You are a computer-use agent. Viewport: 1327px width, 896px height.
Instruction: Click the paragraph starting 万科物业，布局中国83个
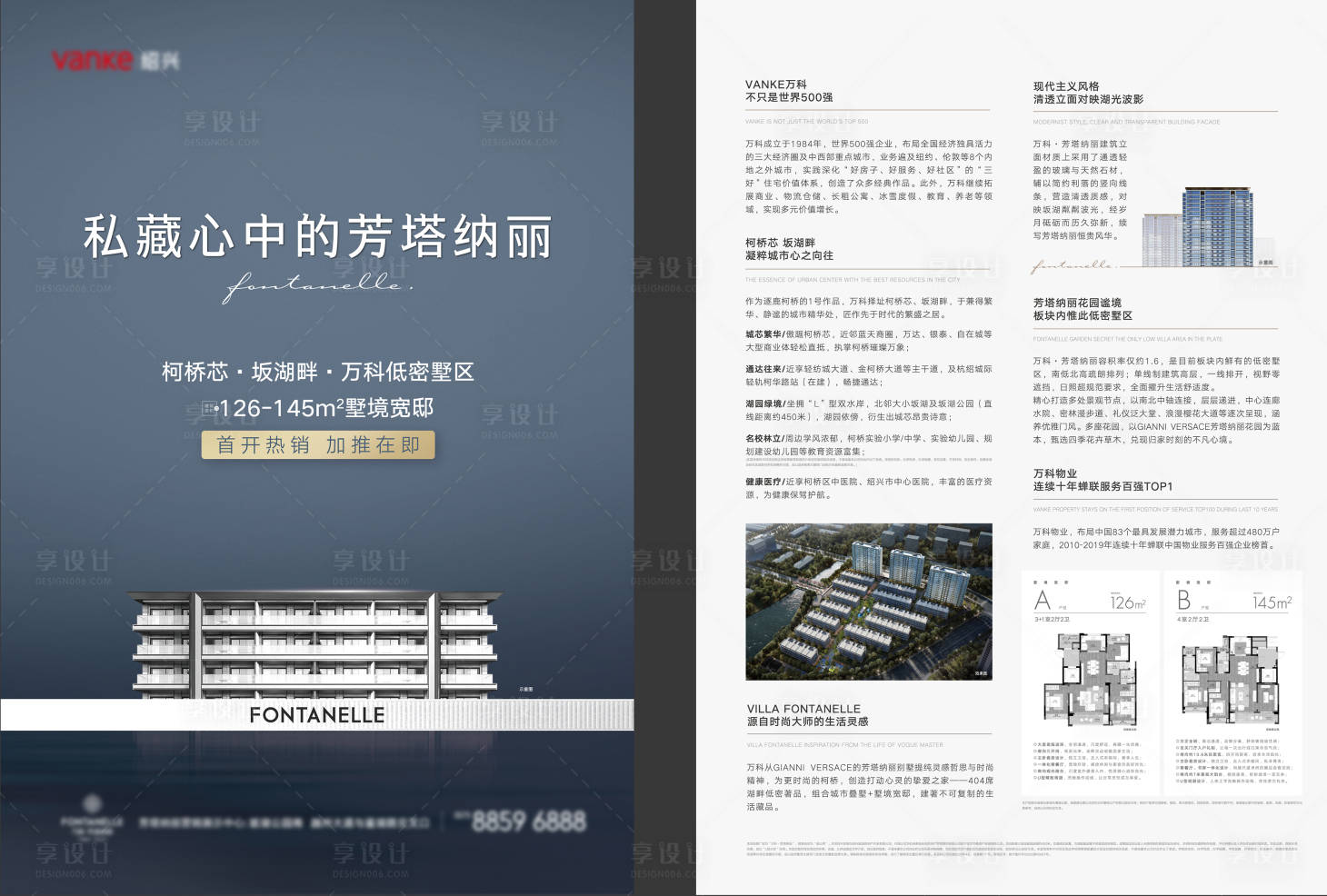[1156, 538]
